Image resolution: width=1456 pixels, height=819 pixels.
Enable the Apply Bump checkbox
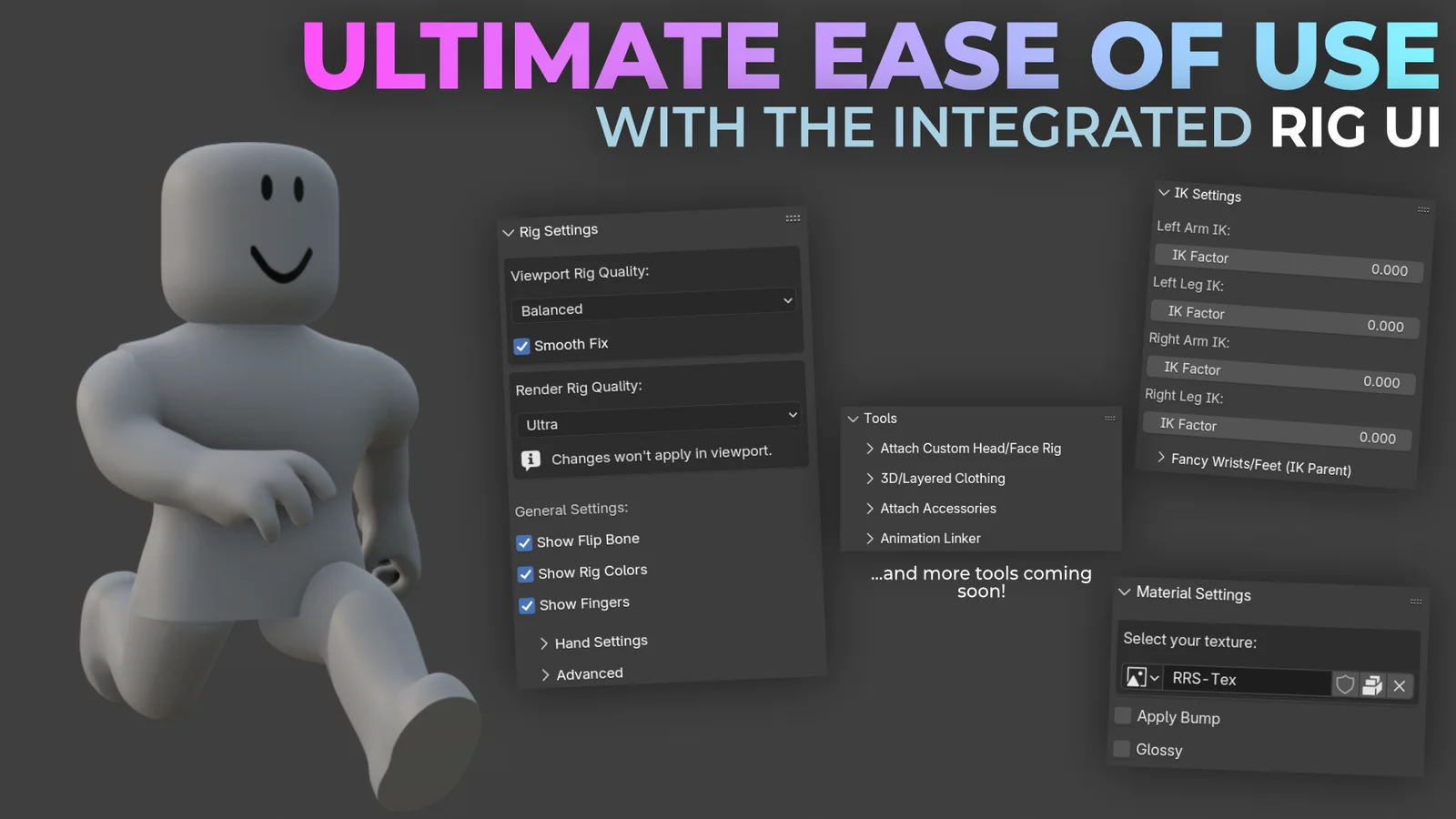1122,715
